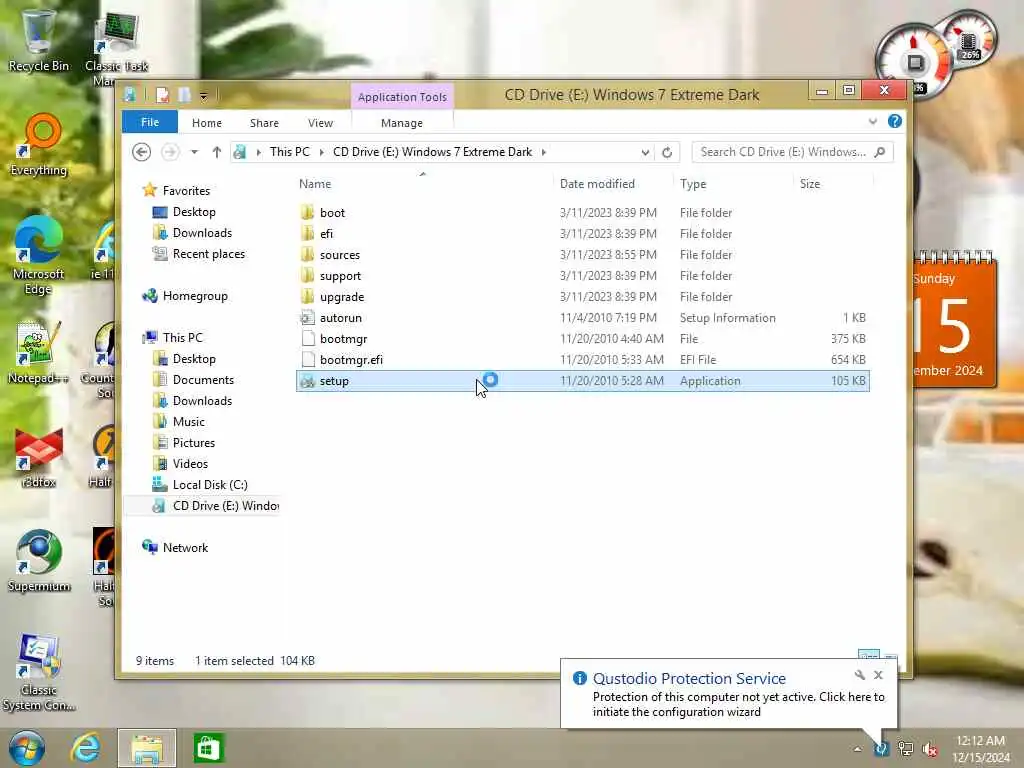Image resolution: width=1024 pixels, height=768 pixels.
Task: Go up one folder level
Action: (217, 152)
